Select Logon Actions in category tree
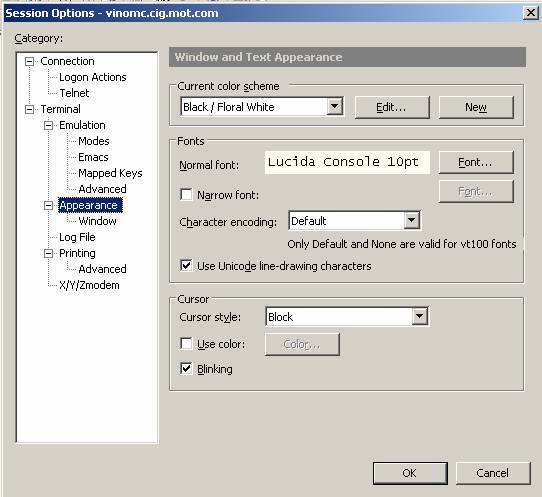This screenshot has height=497, width=542. pos(93,77)
